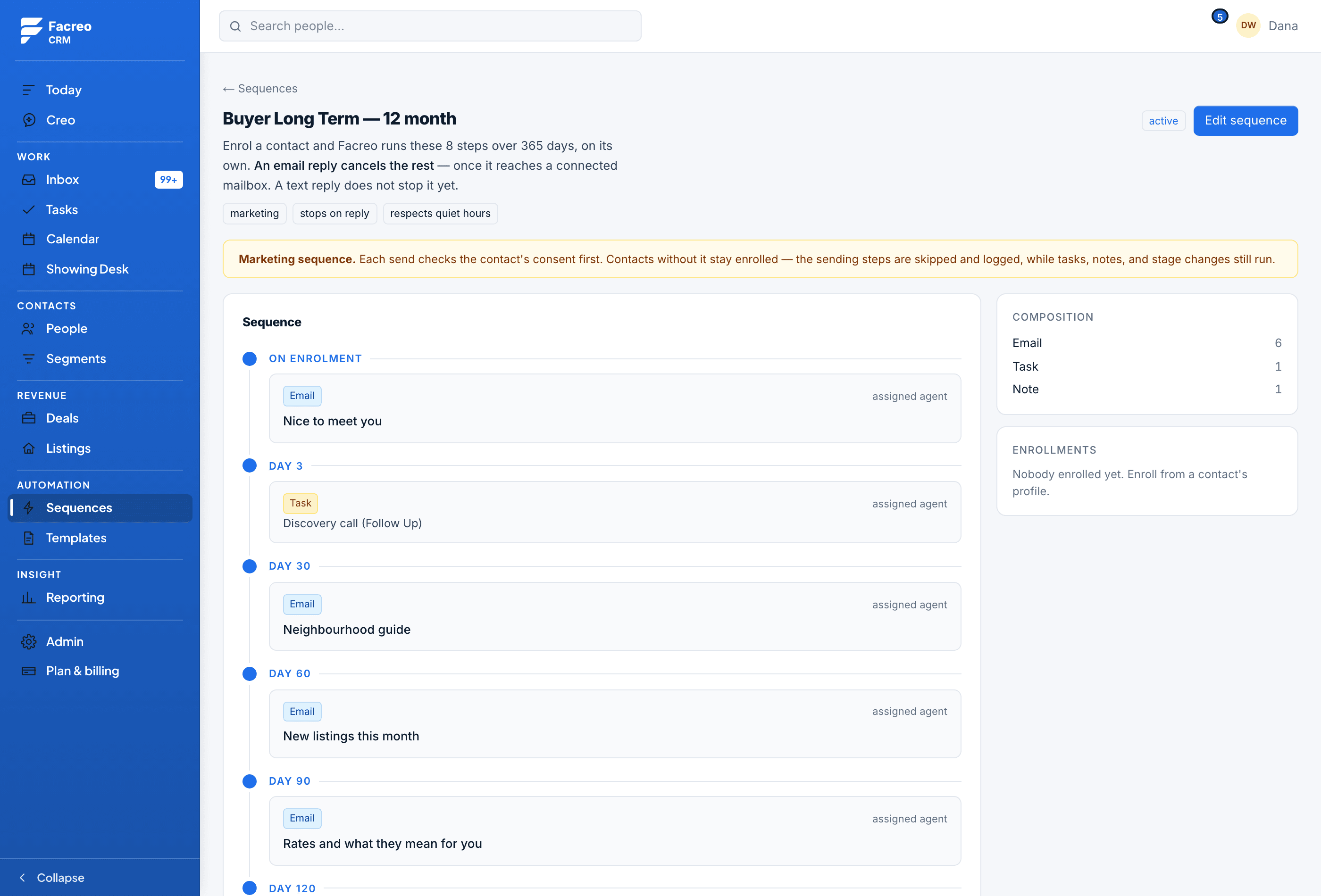The height and width of the screenshot is (896, 1321).
Task: Click the stops on reply tag
Action: click(334, 214)
